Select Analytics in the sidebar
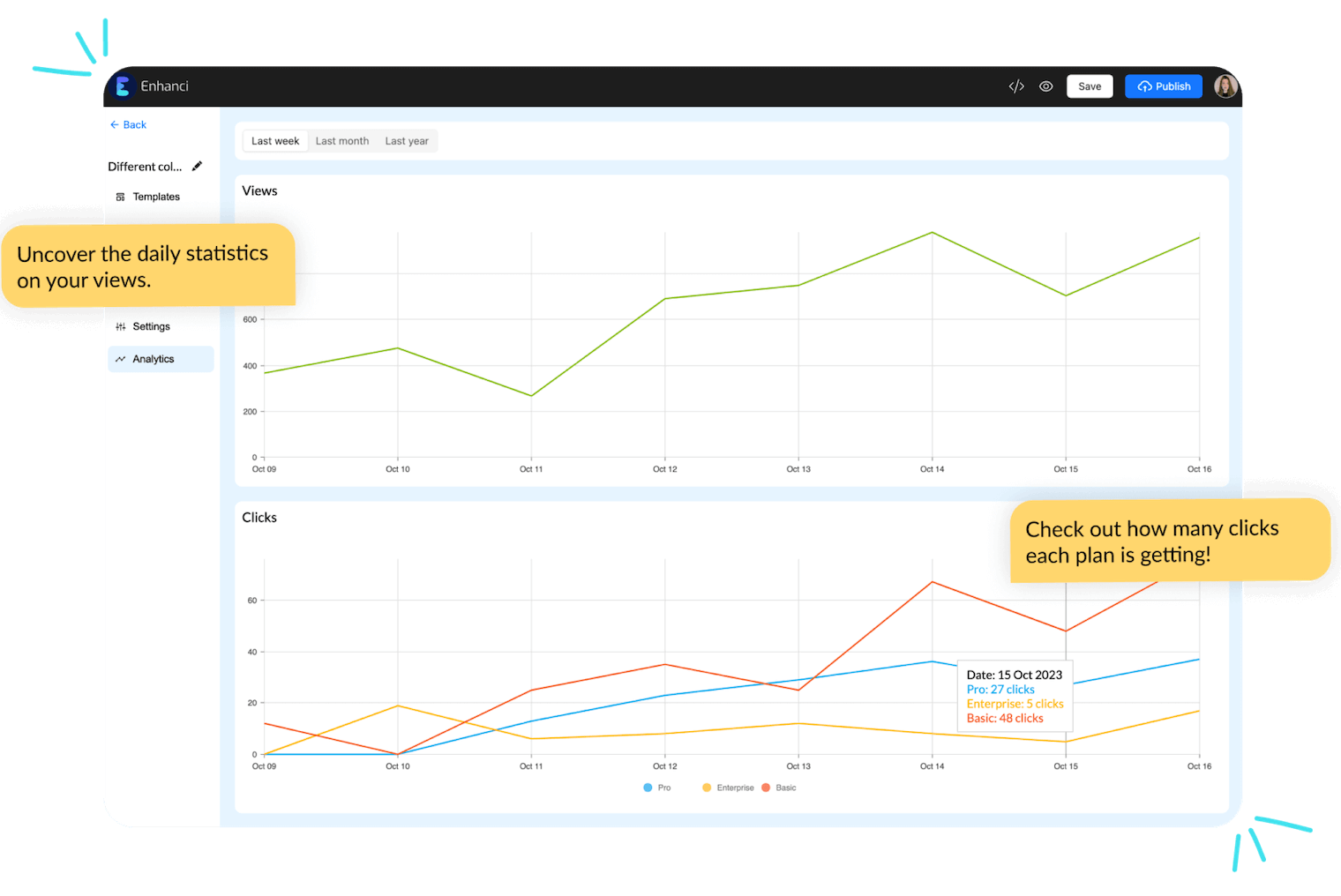Screen dimensions: 1341x896 click(x=154, y=359)
